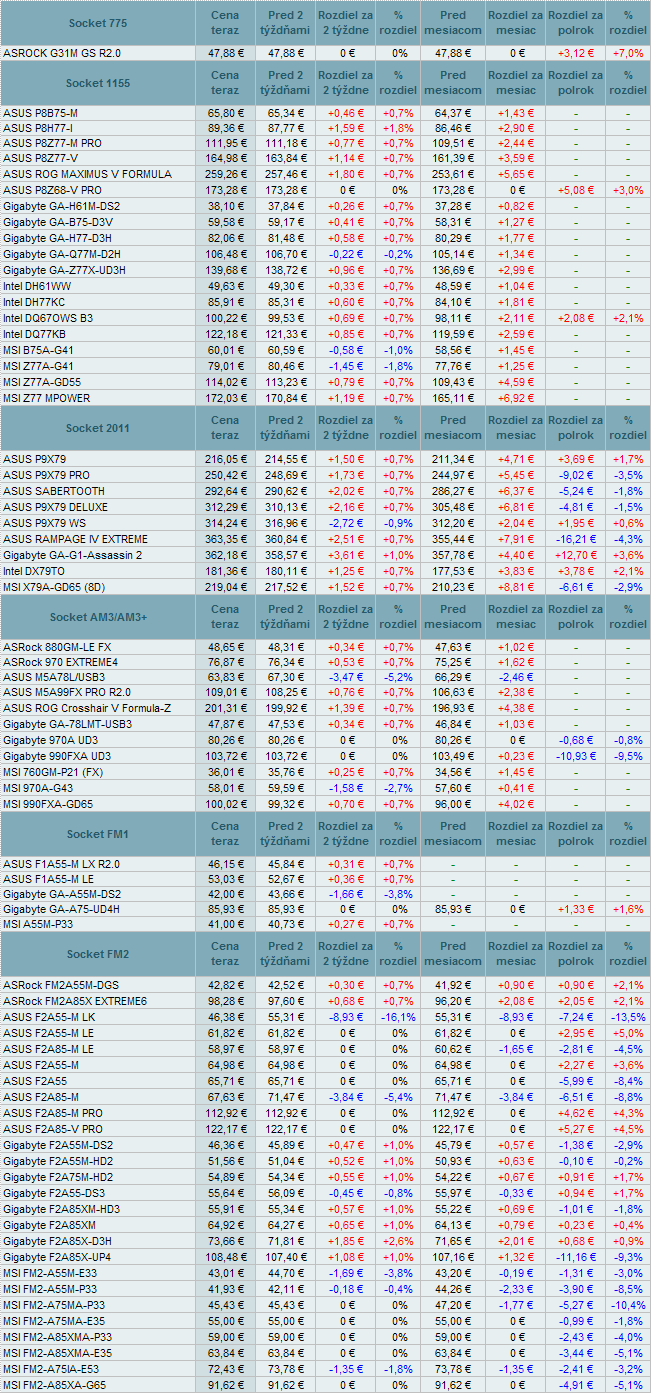Select ASRock FM2A85X EXTREME6 product name
Image resolution: width=651 pixels, height=1393 pixels.
coord(75,1001)
